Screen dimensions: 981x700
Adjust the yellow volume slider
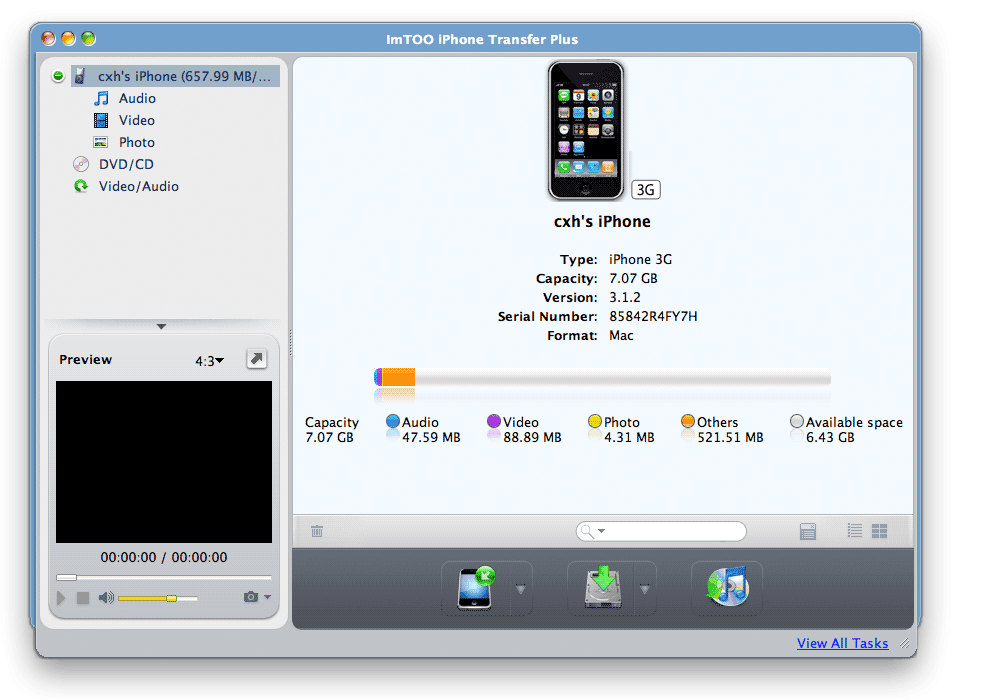[x=158, y=599]
